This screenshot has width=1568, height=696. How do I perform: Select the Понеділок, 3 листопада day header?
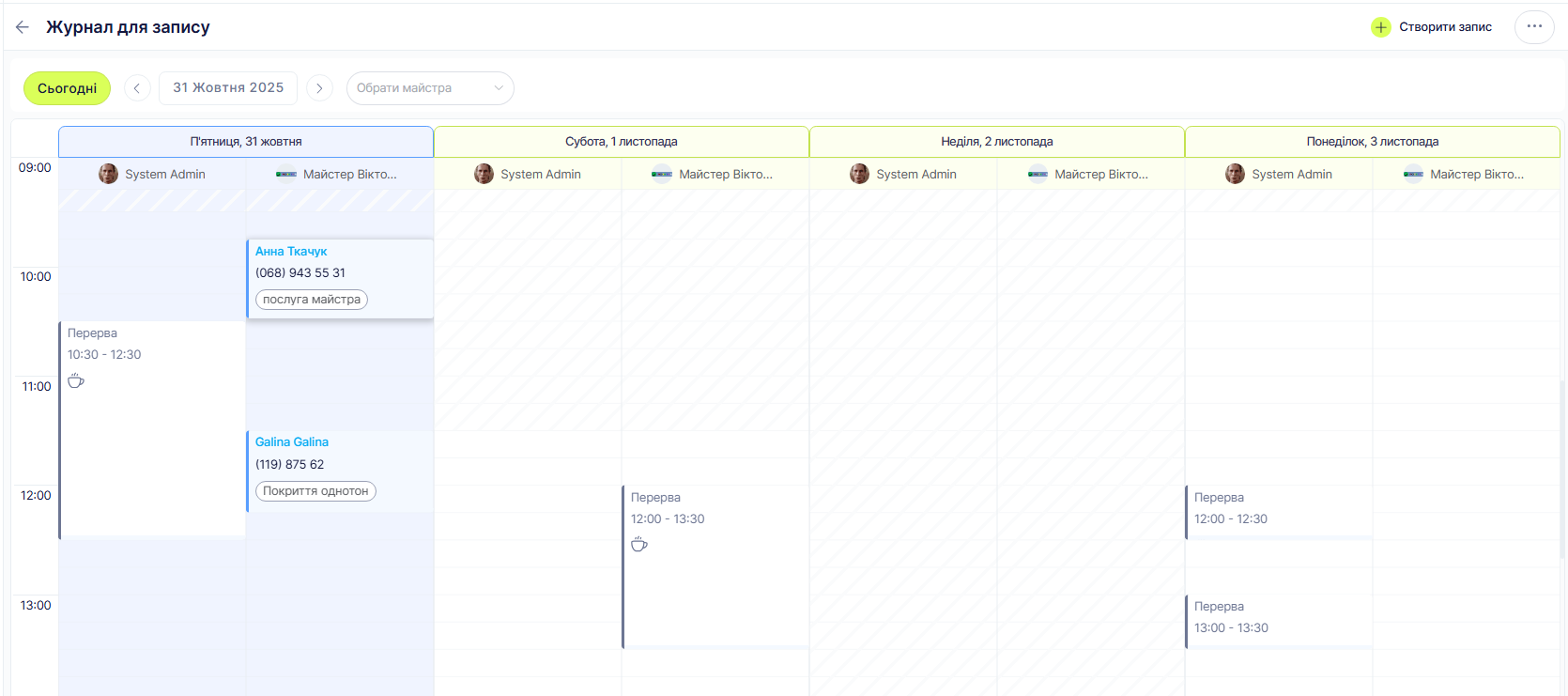point(1373,142)
